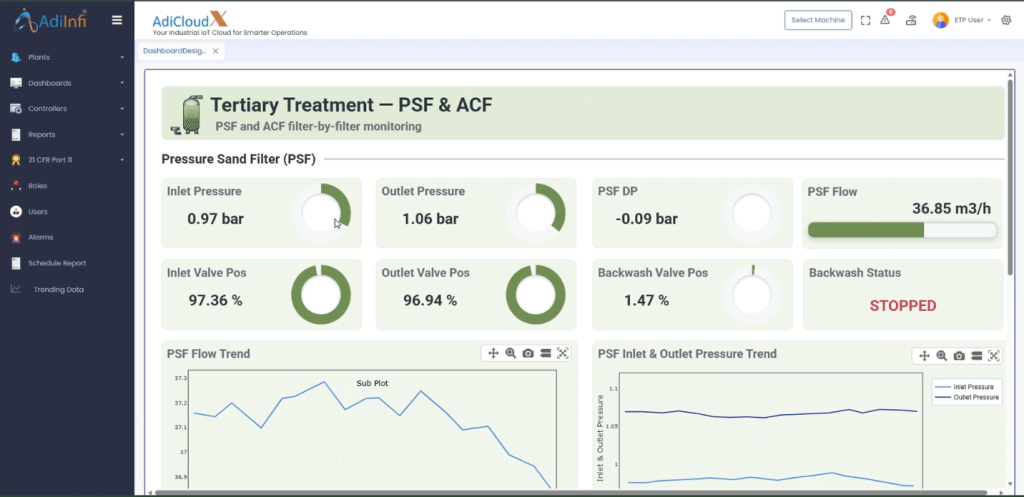The width and height of the screenshot is (1024, 497).
Task: Click the vertical dashboard scrollbar
Action: pyautogui.click(x=1011, y=176)
